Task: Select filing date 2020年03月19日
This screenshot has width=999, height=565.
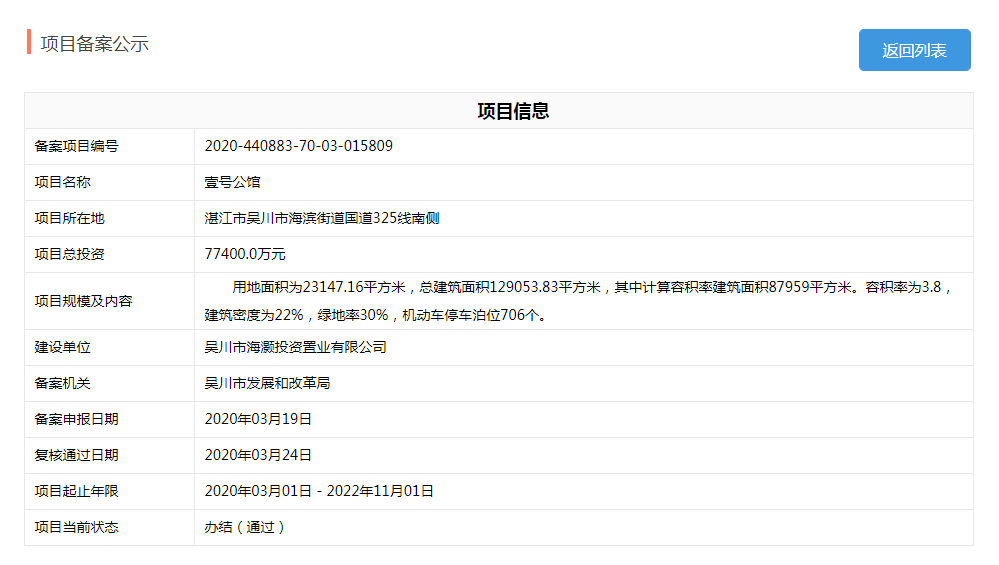Action: [258, 419]
